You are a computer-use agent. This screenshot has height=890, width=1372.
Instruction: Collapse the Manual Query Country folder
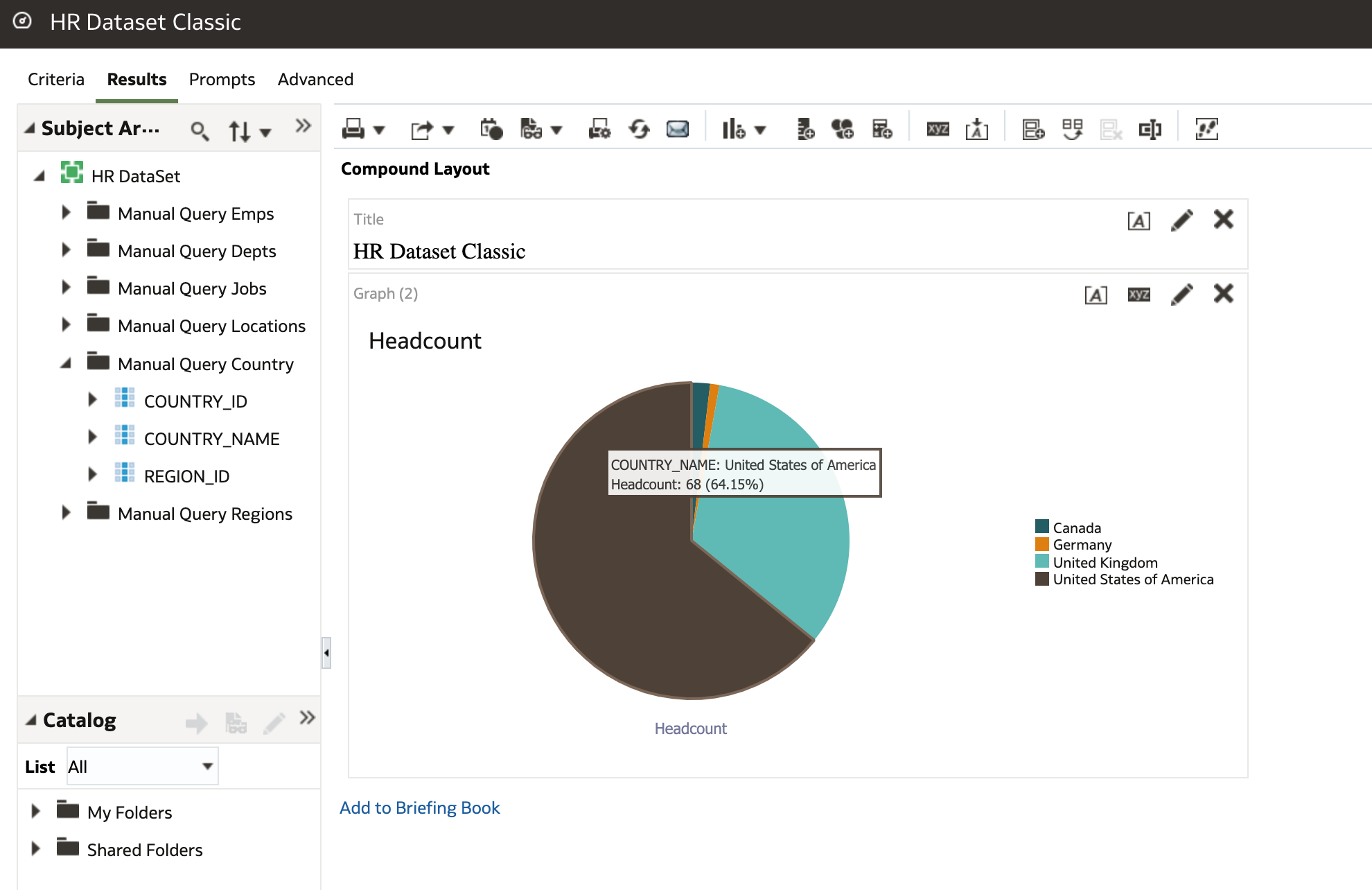67,363
